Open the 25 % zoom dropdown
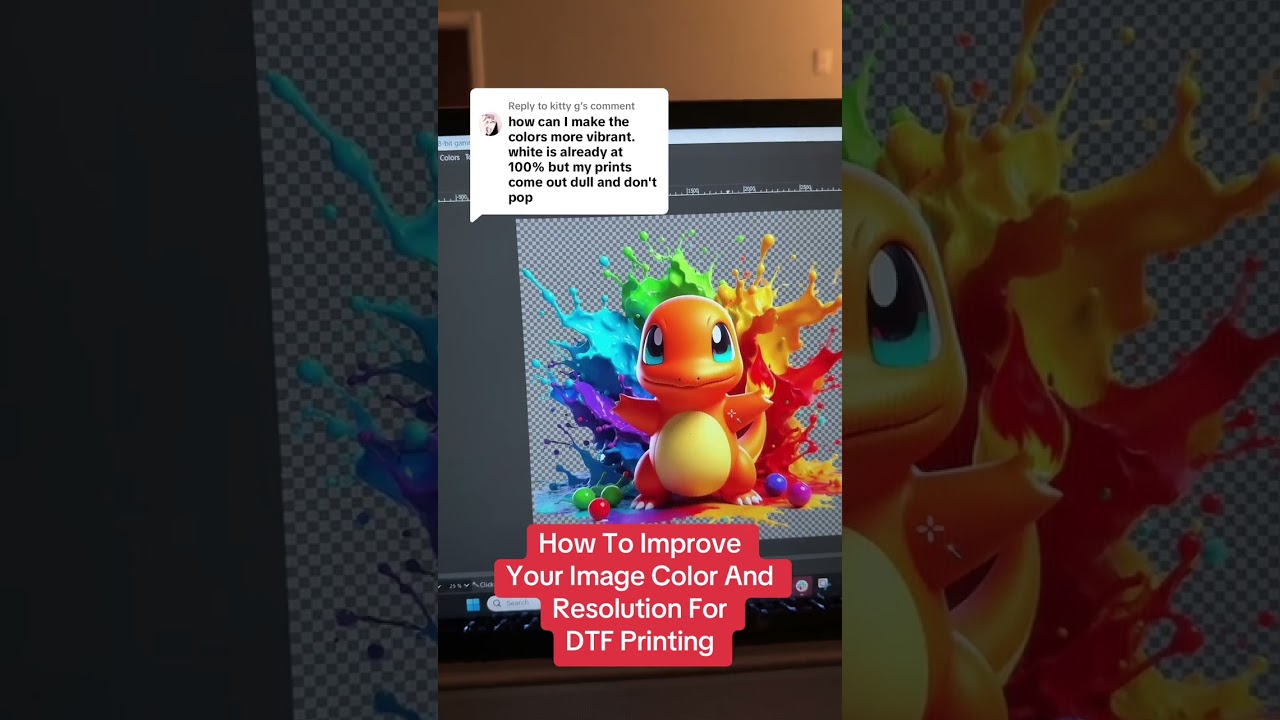 click(457, 585)
